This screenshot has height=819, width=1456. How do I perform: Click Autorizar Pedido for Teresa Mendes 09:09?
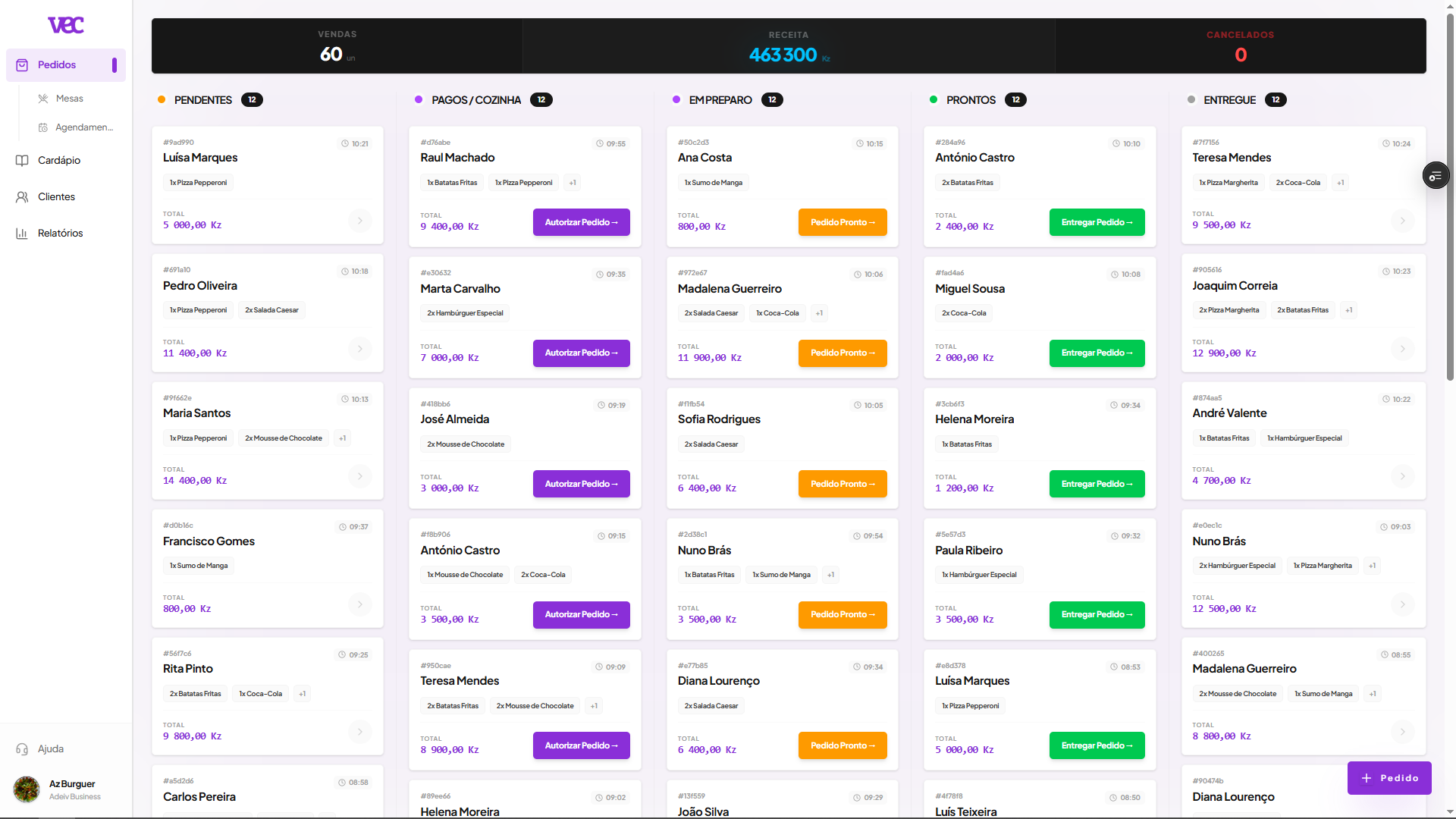(582, 746)
